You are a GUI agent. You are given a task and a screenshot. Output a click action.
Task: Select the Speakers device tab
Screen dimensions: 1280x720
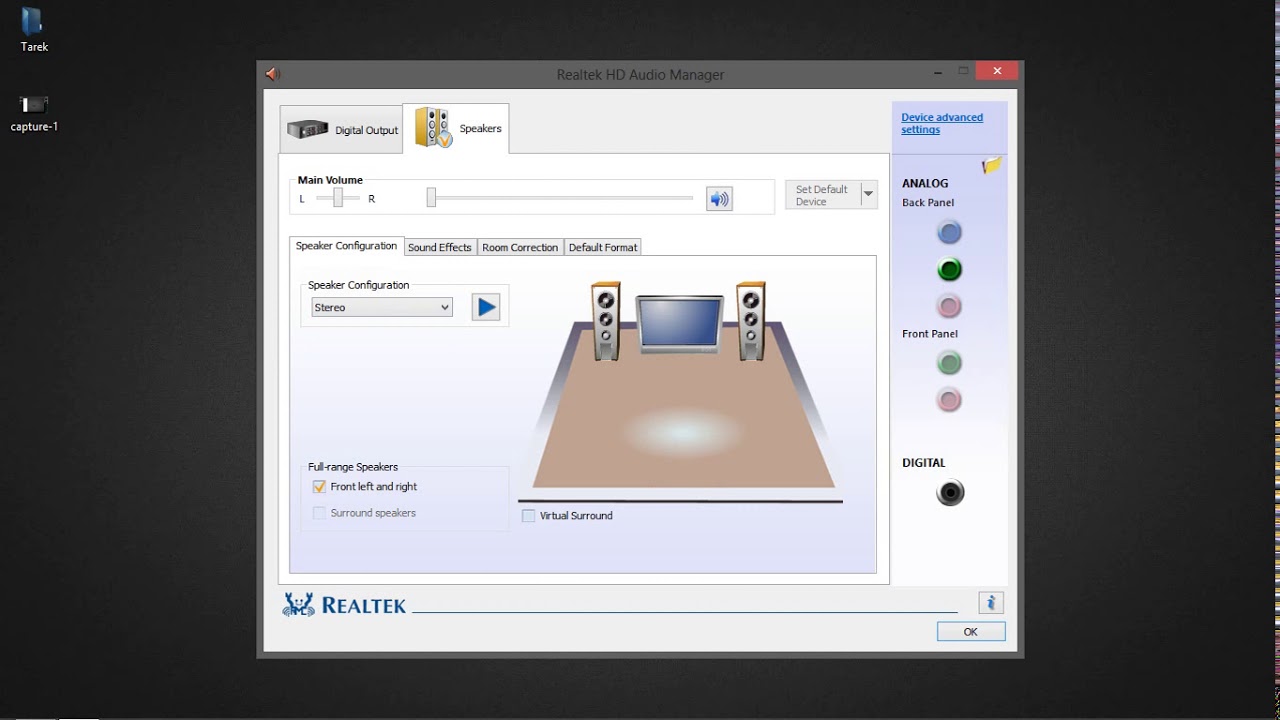[x=456, y=128]
